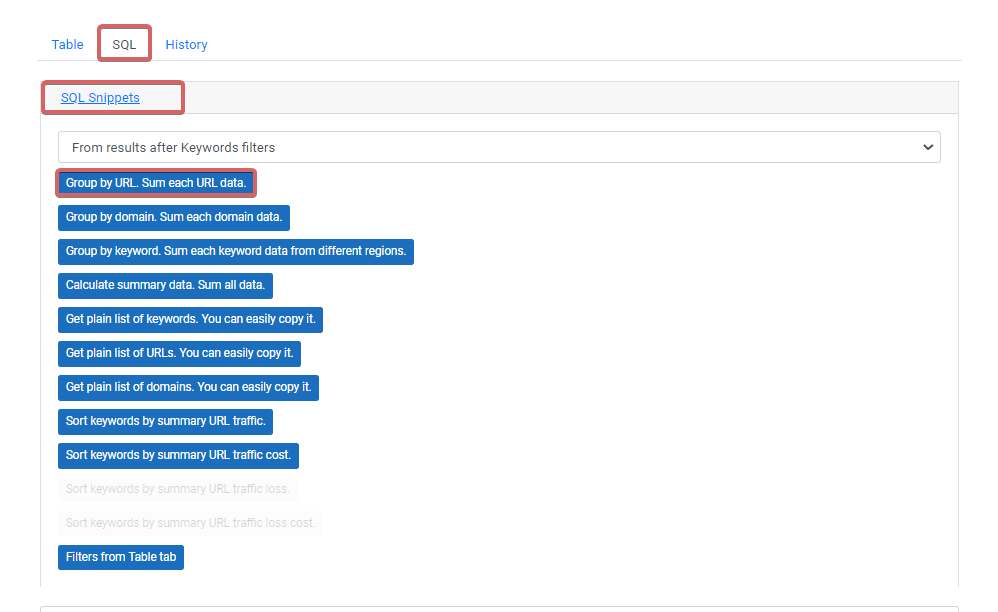998x612 pixels.
Task: Click 'Calculate summary data. Sum all data.'
Action: click(165, 286)
